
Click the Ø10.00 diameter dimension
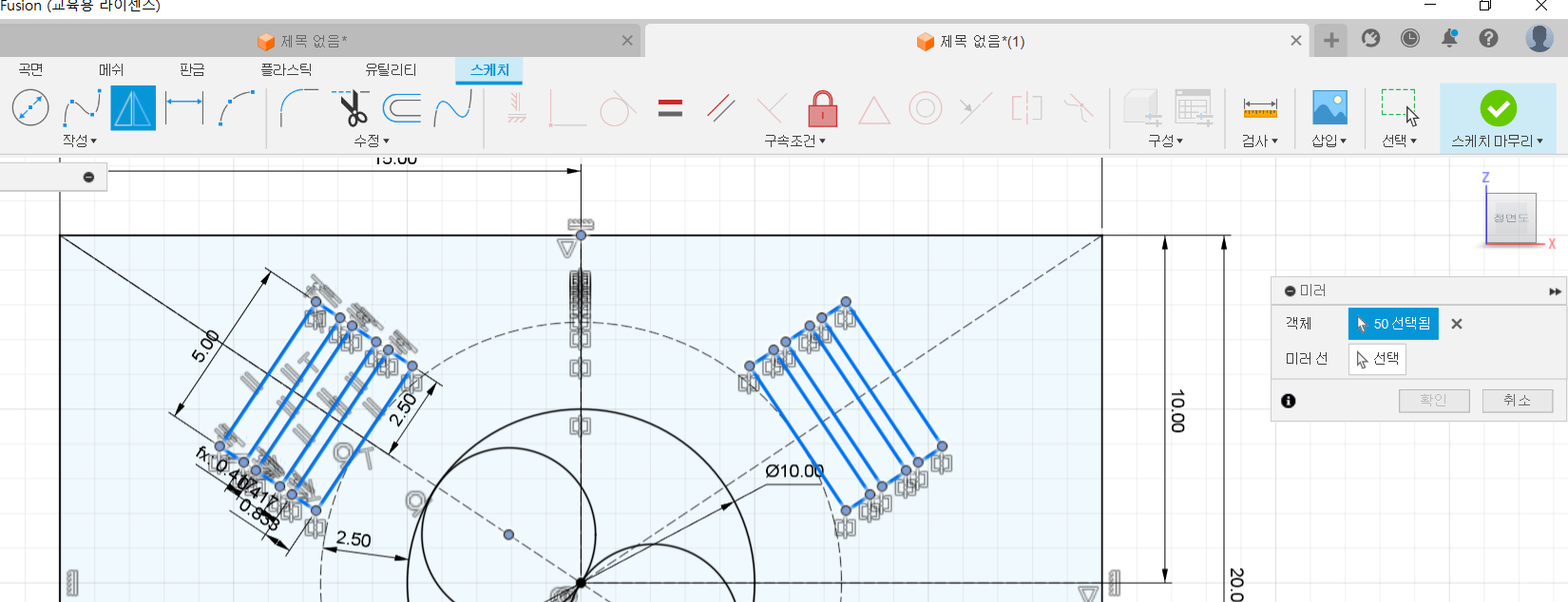pos(794,471)
